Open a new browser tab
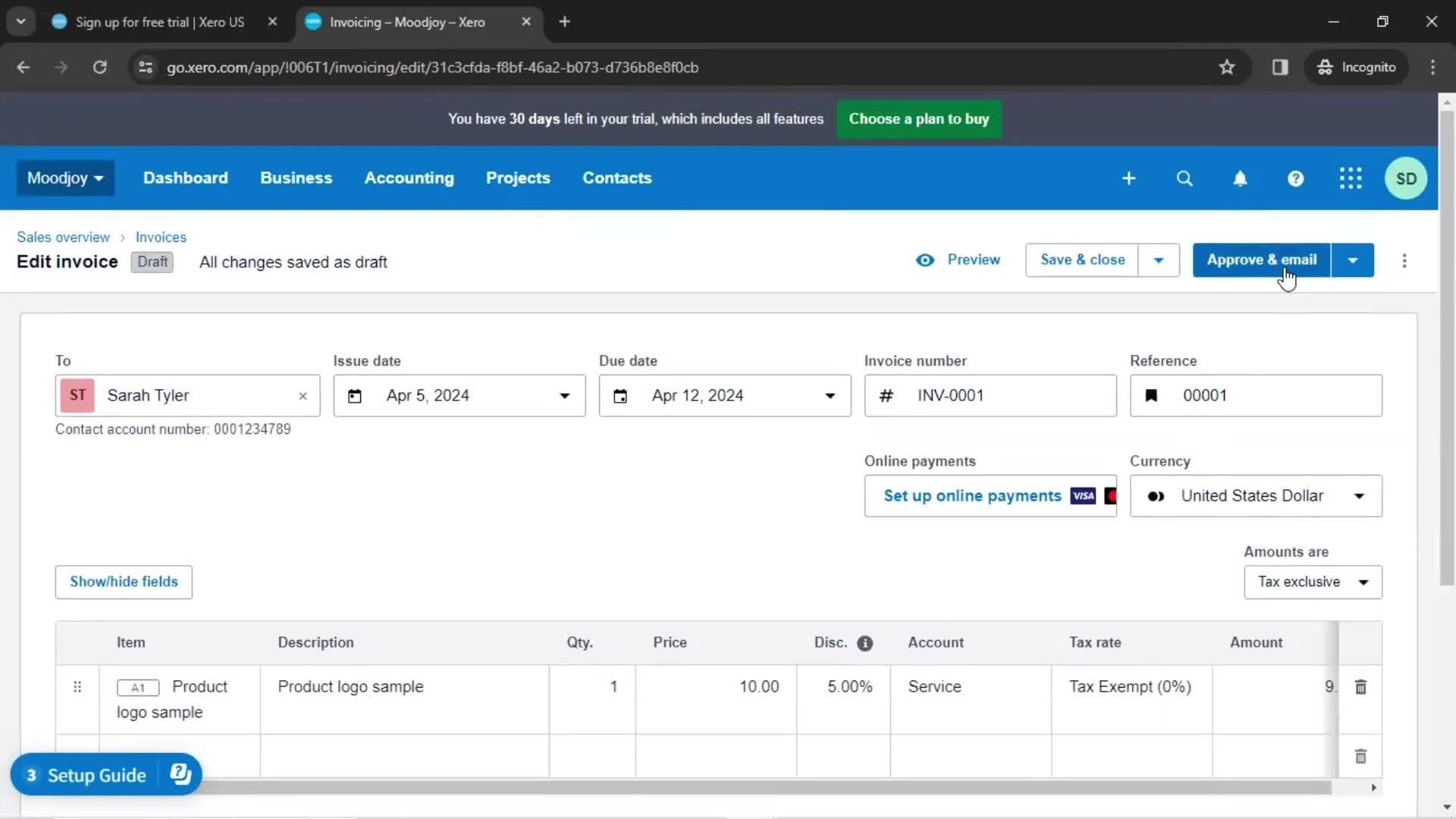Screen dimensions: 1456x819 pyautogui.click(x=564, y=22)
